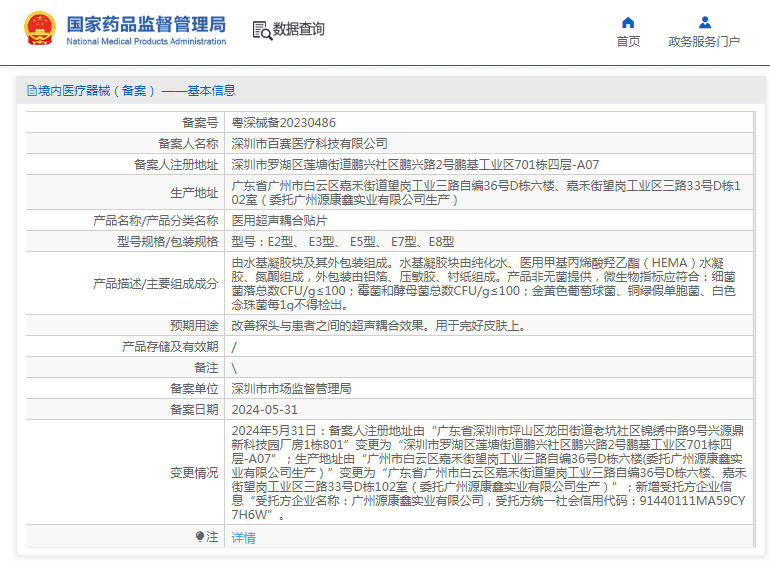This screenshot has height=561, width=770.
Task: Click the 备案单位 row label
Action: [x=194, y=389]
